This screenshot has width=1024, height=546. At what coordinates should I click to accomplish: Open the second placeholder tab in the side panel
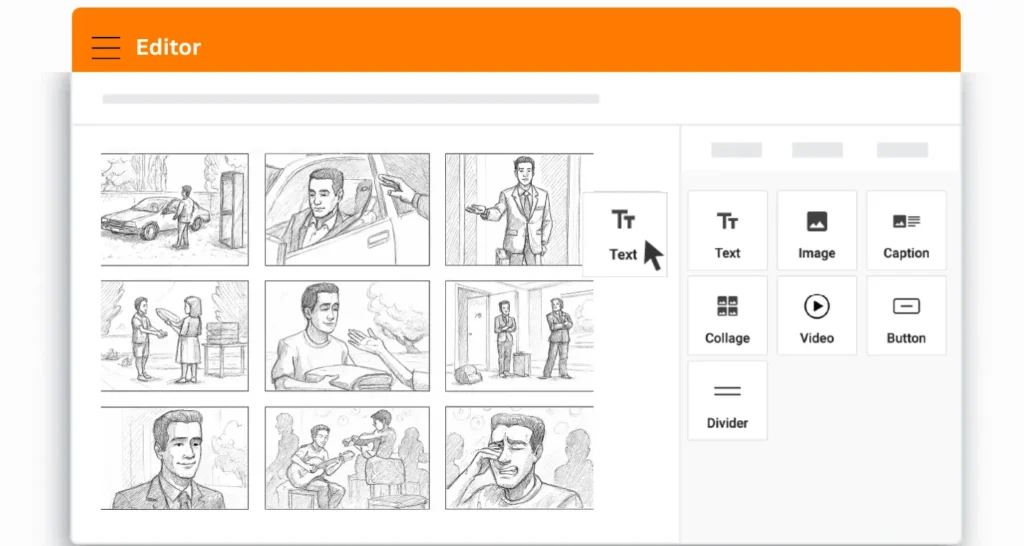tap(817, 150)
